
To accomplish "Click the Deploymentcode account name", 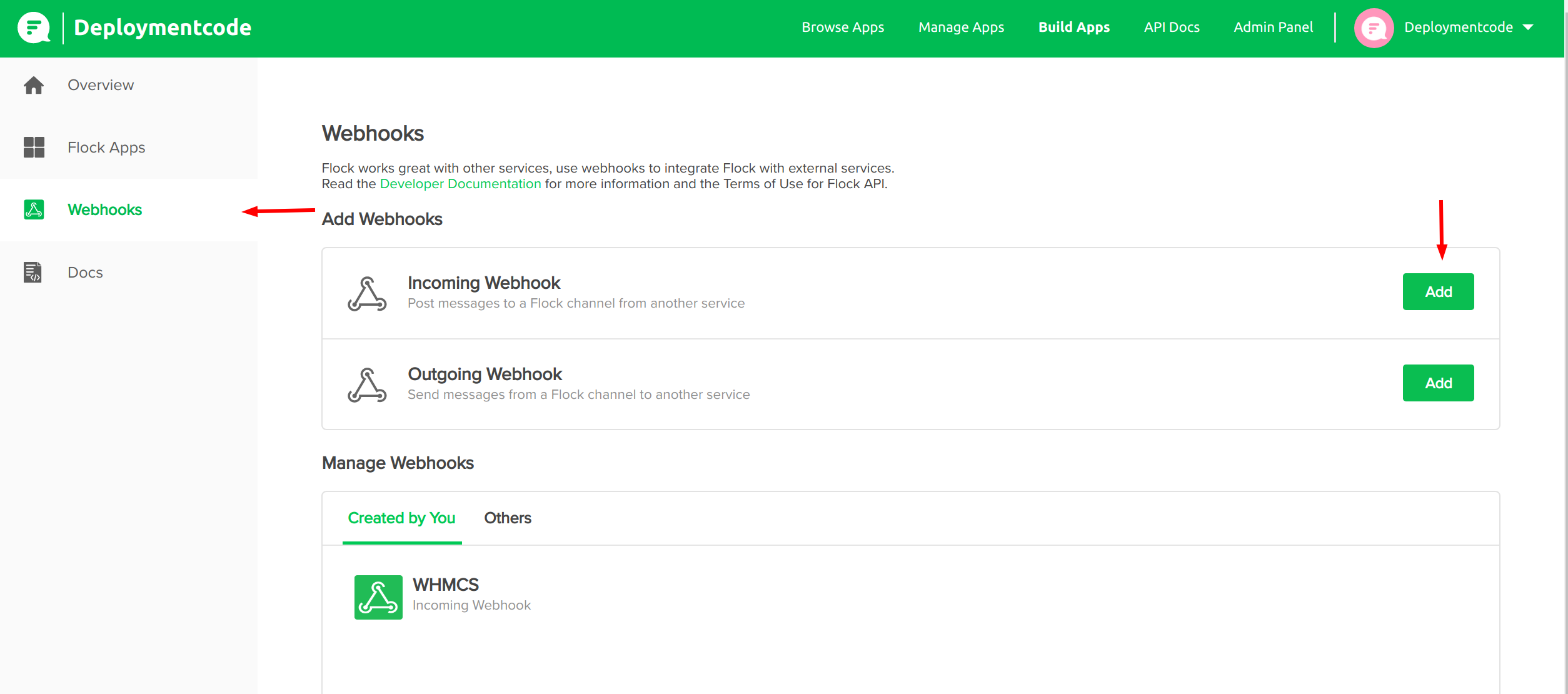I will pos(1459,28).
